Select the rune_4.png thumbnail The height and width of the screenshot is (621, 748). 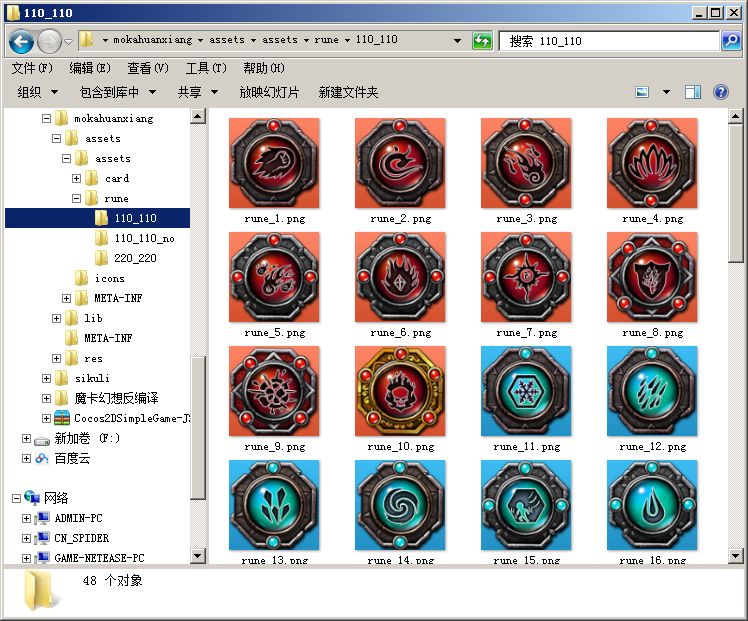[x=652, y=163]
